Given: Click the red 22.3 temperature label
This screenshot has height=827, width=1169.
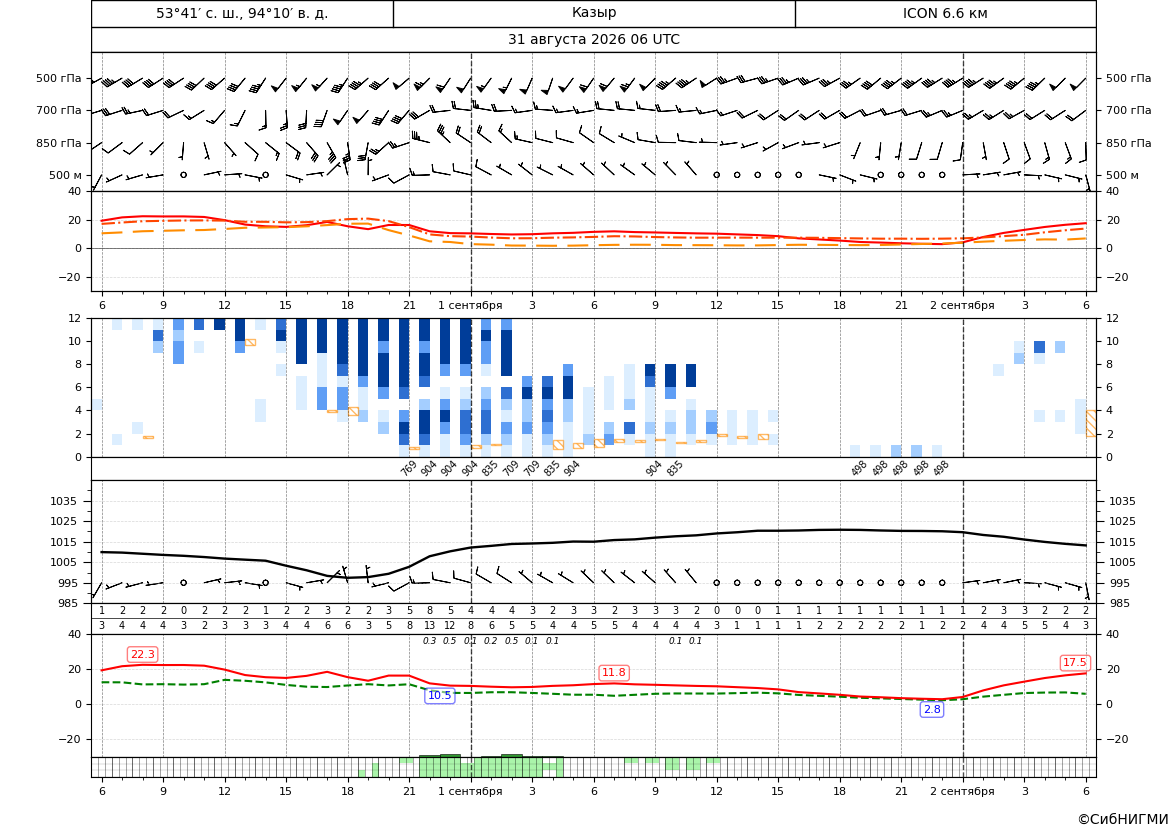Looking at the screenshot, I should (x=142, y=655).
